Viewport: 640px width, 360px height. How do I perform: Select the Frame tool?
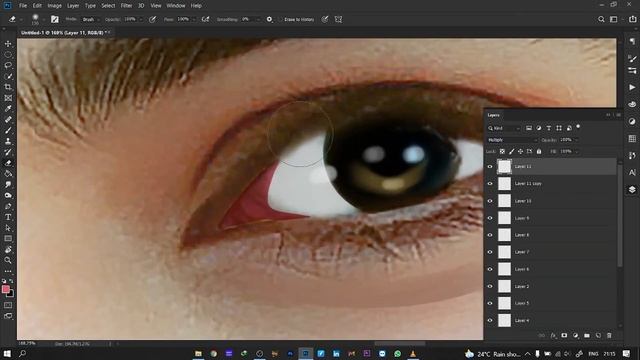tap(8, 98)
